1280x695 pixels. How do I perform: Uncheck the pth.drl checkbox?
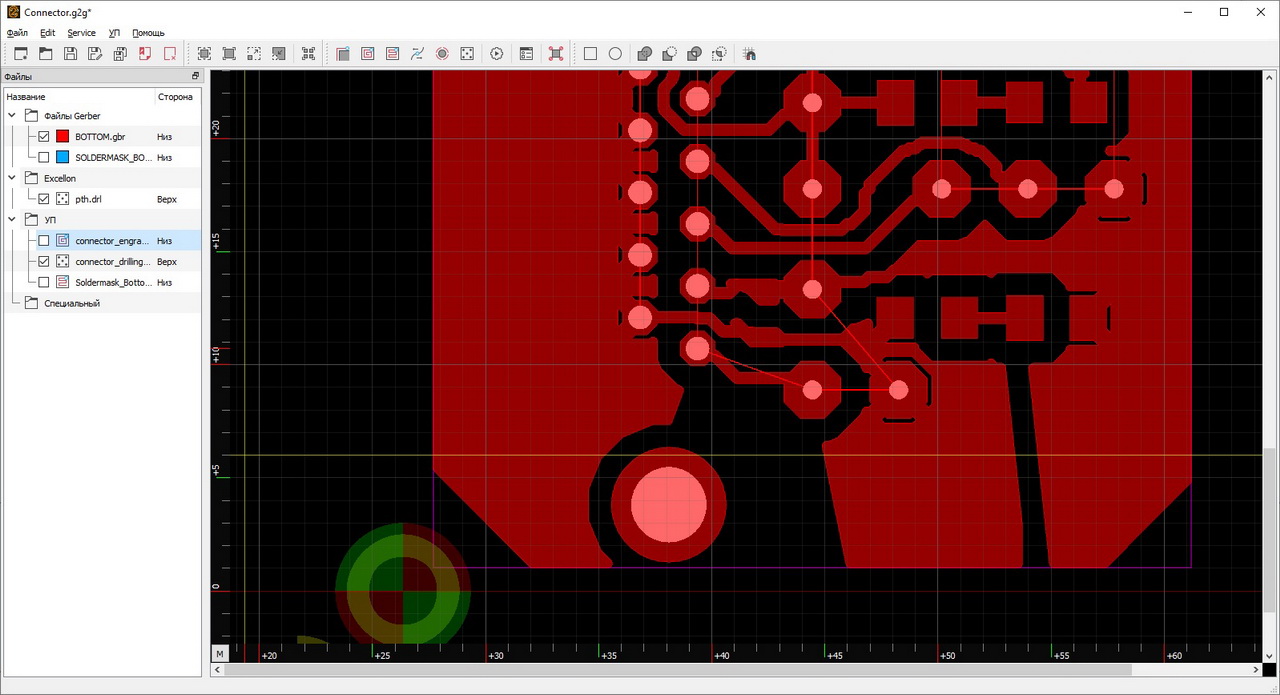[x=44, y=199]
